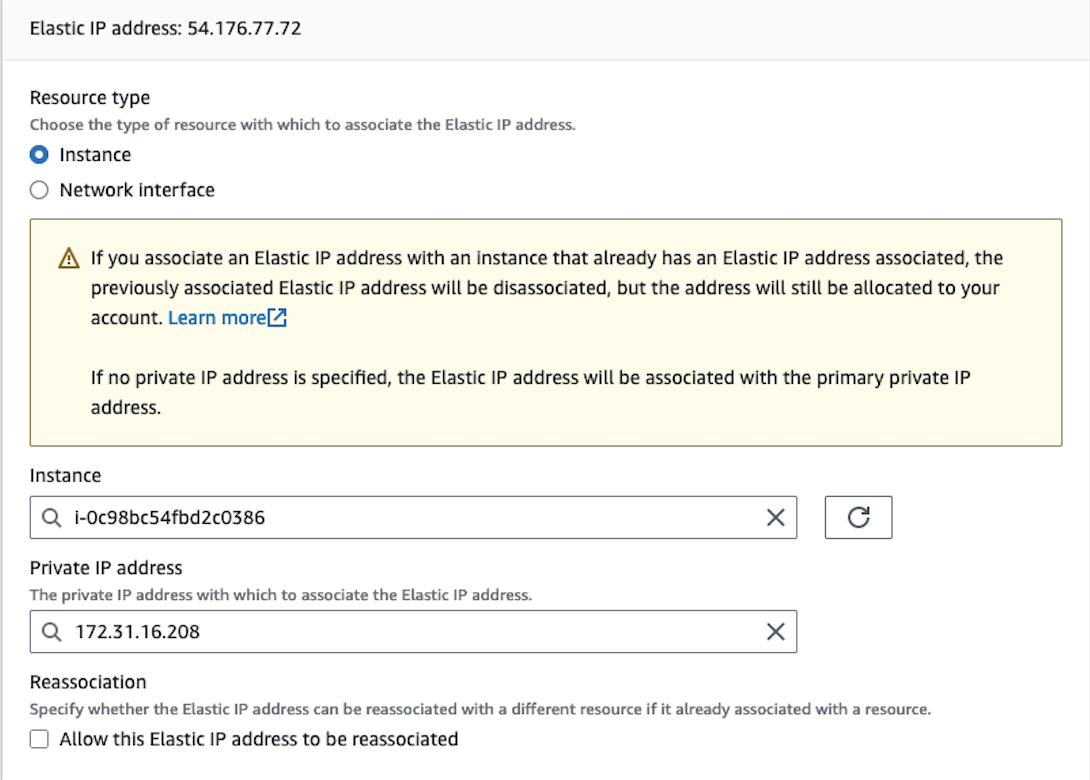The height and width of the screenshot is (780, 1090).
Task: Click the "Reassociation" section heading
Action: pyautogui.click(x=88, y=682)
